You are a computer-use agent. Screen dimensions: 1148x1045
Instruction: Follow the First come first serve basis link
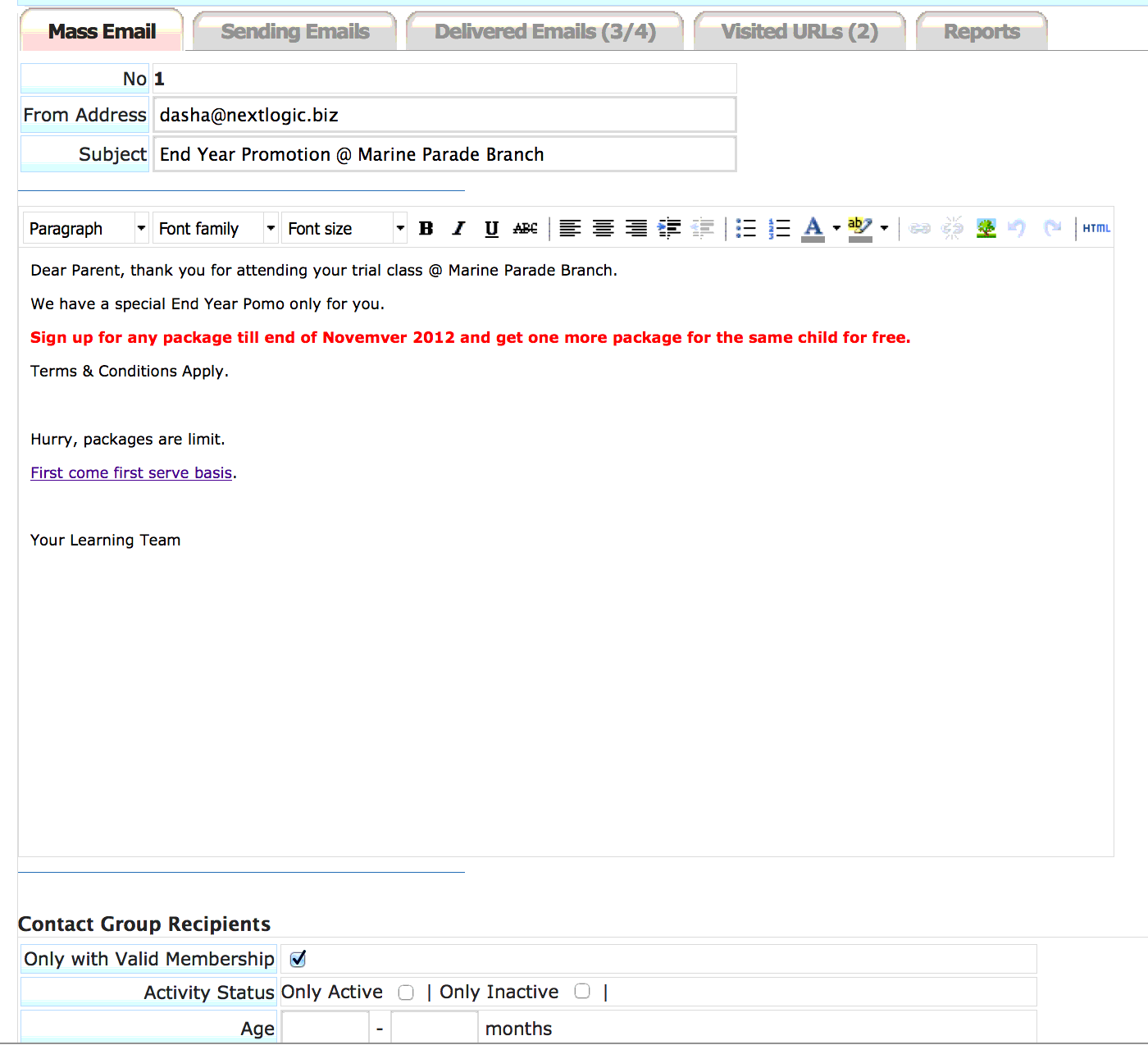[x=131, y=472]
